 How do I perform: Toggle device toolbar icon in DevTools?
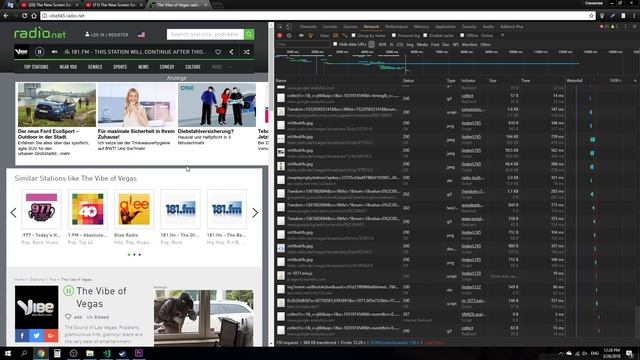(x=289, y=27)
